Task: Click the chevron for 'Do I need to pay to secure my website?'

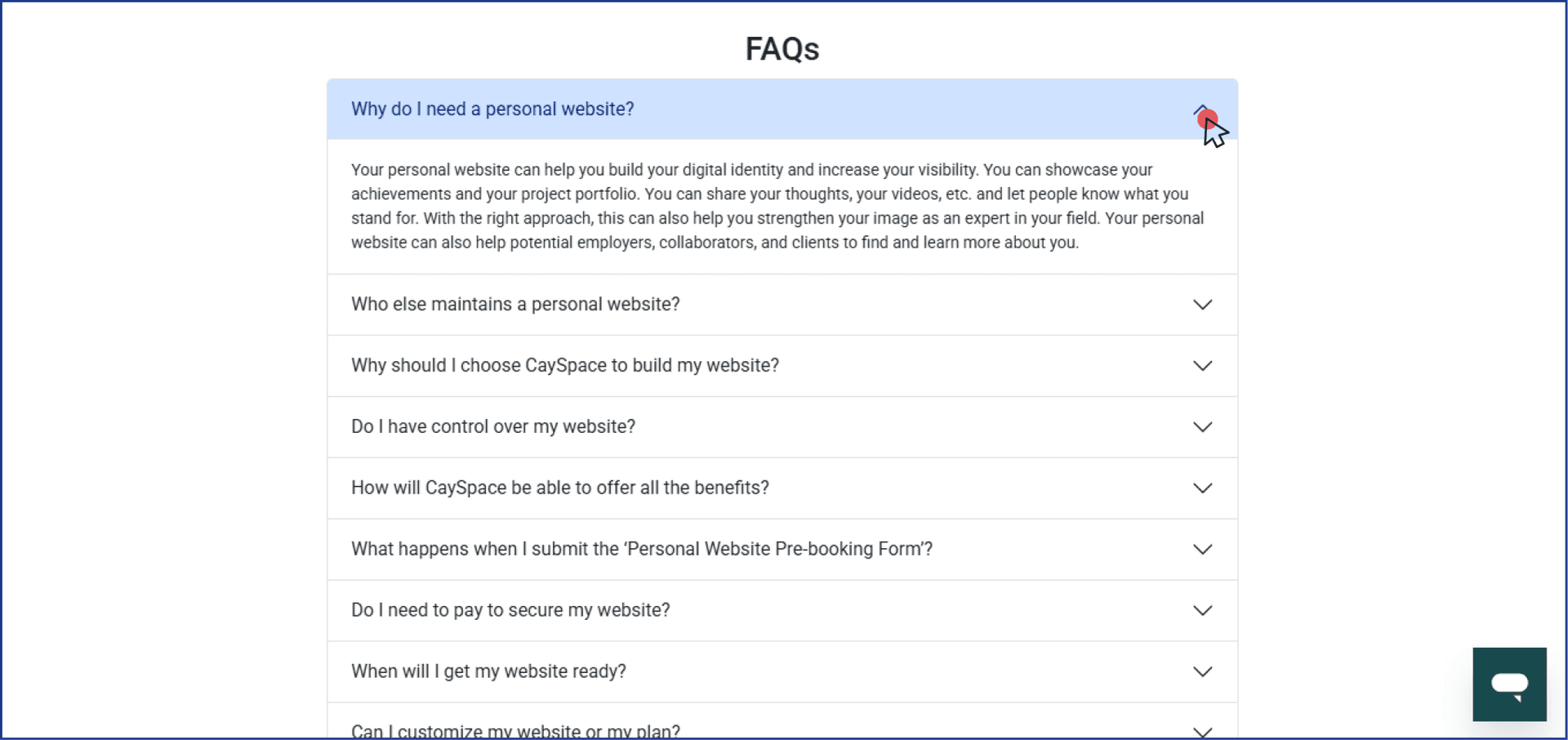Action: coord(1202,610)
